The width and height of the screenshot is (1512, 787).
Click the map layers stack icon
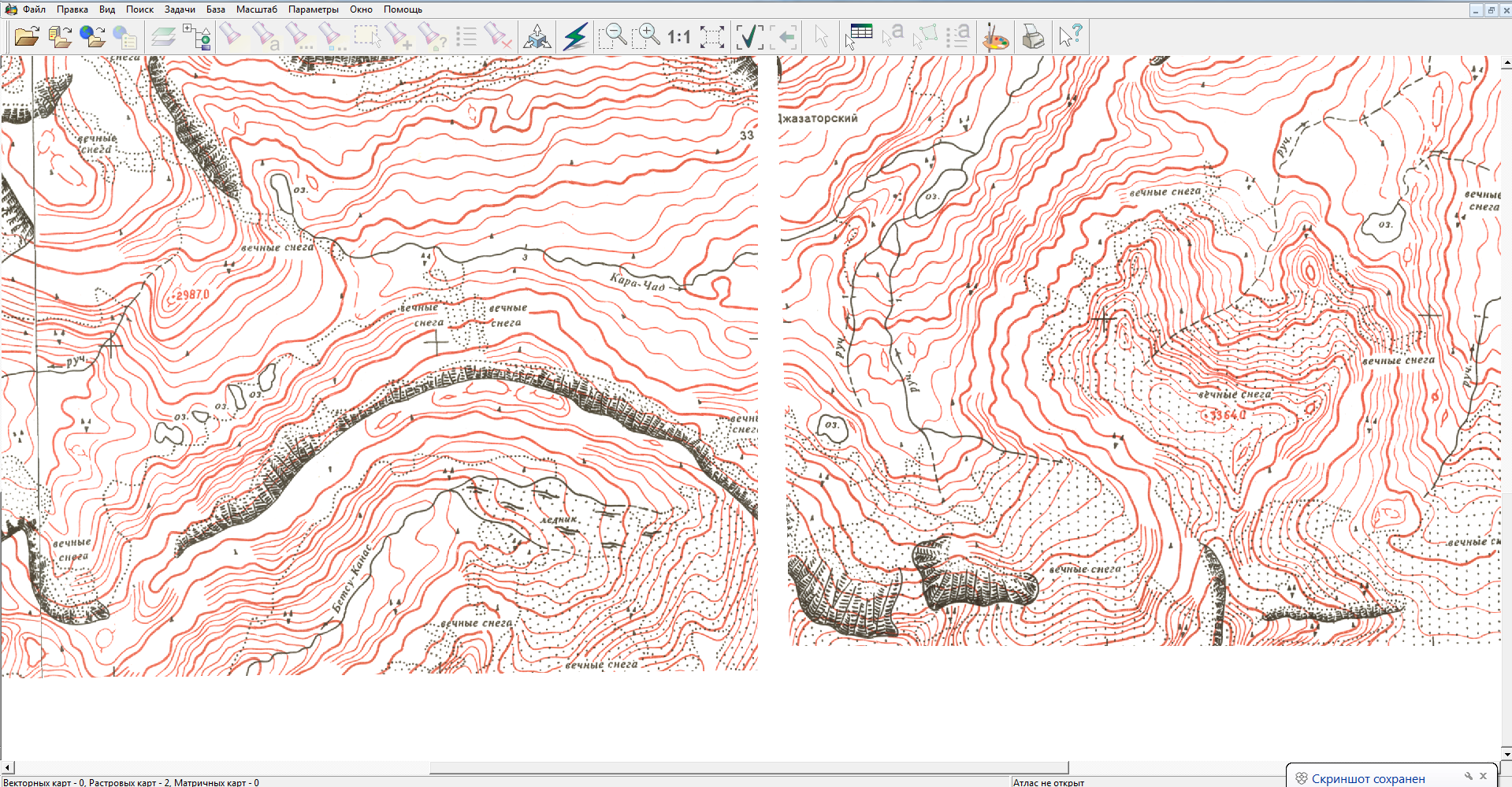[163, 37]
